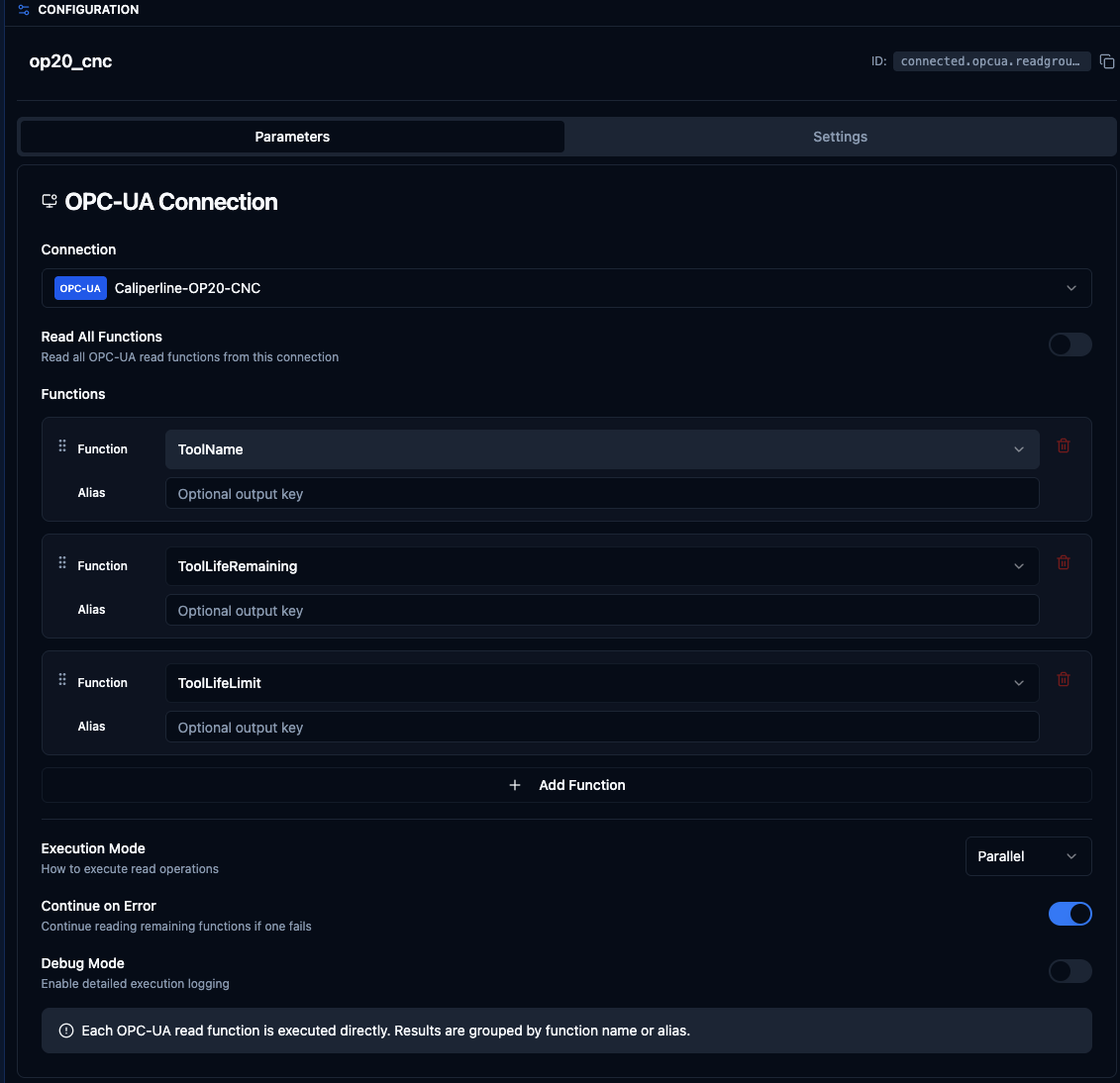Switch to the Settings tab
Screen dimensions: 1120x1083
[840, 137]
